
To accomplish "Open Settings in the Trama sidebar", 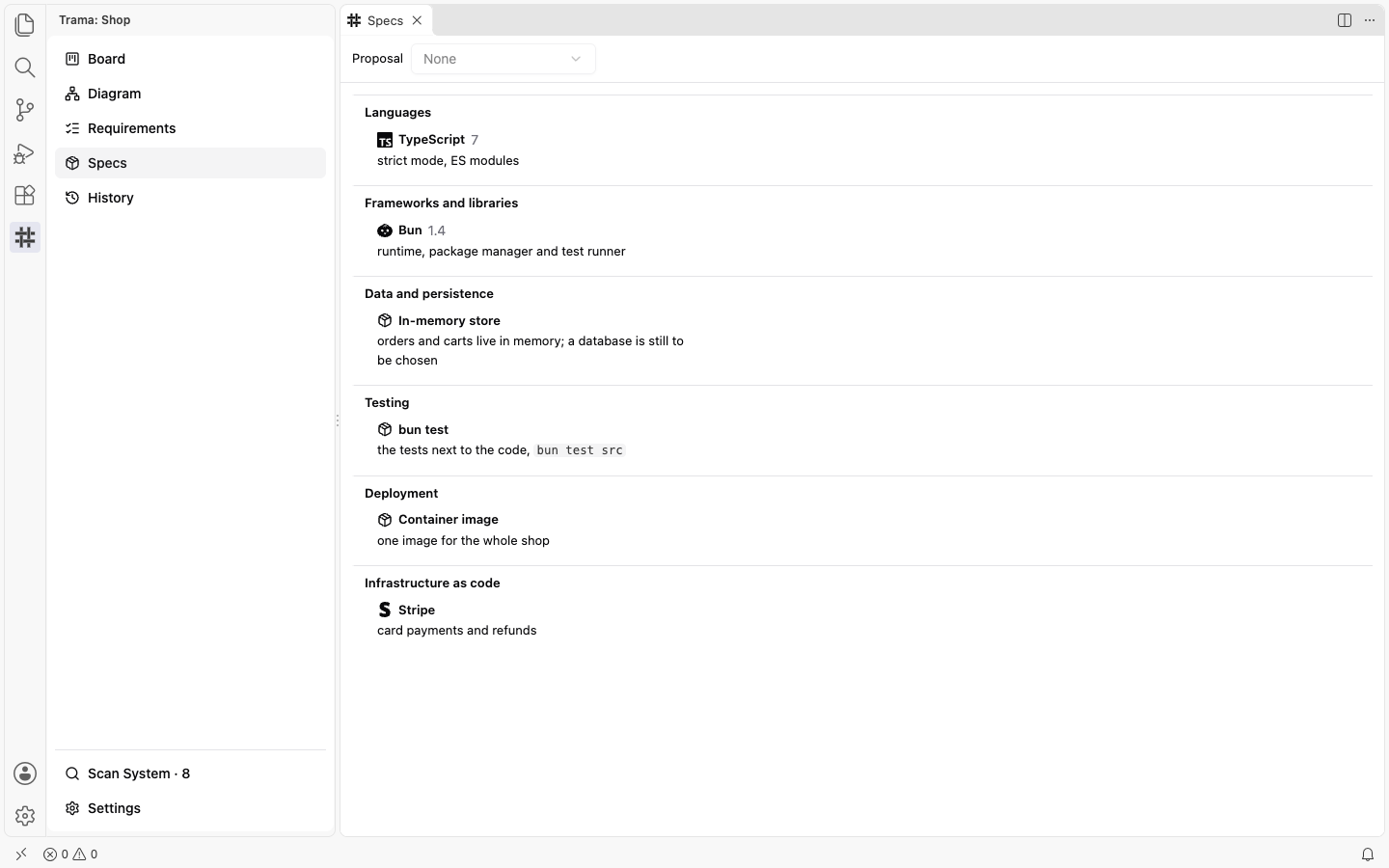I will (x=191, y=808).
